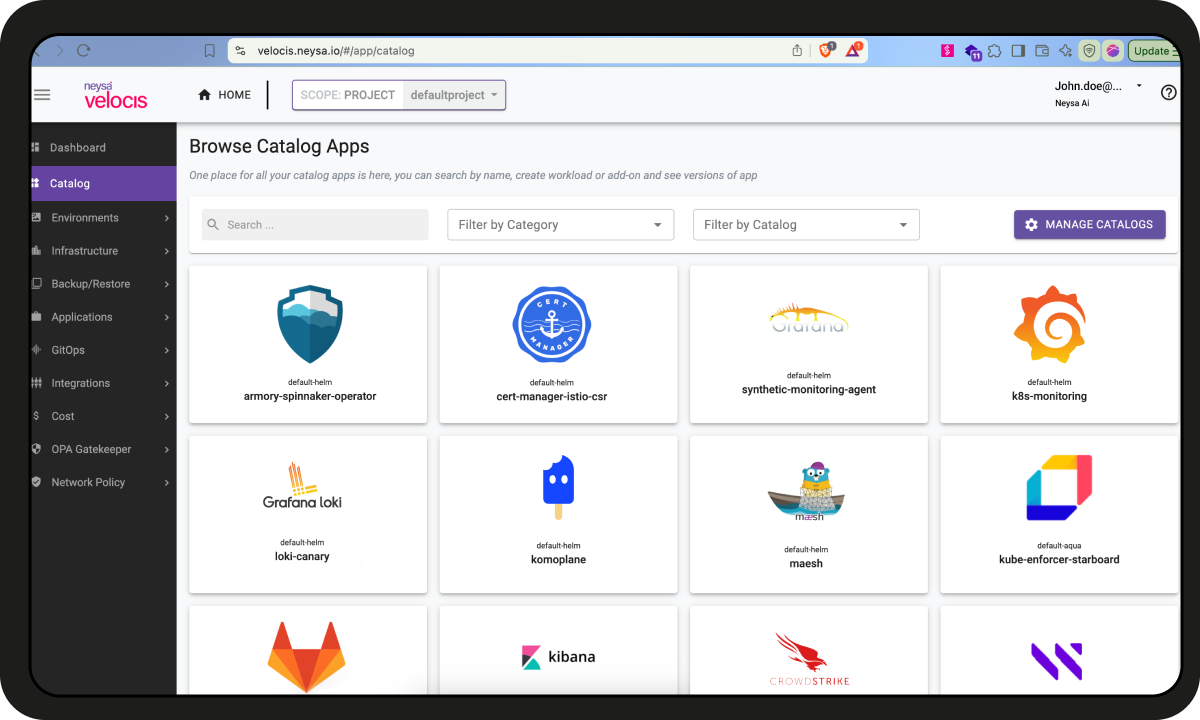The image size is (1200, 720).
Task: Open Network Policy in the sidebar
Action: pyautogui.click(x=104, y=482)
